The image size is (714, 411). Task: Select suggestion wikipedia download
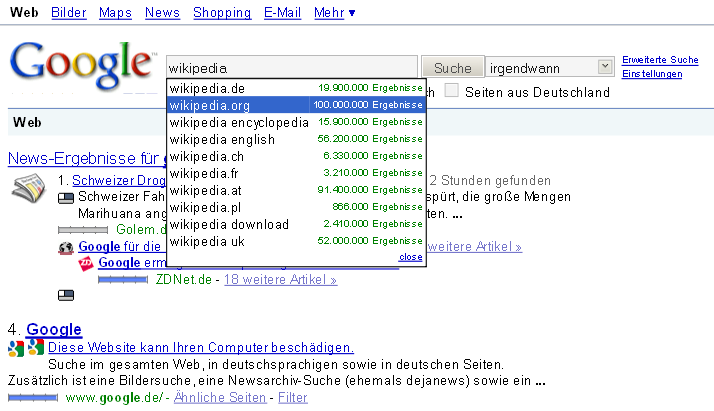coord(296,224)
